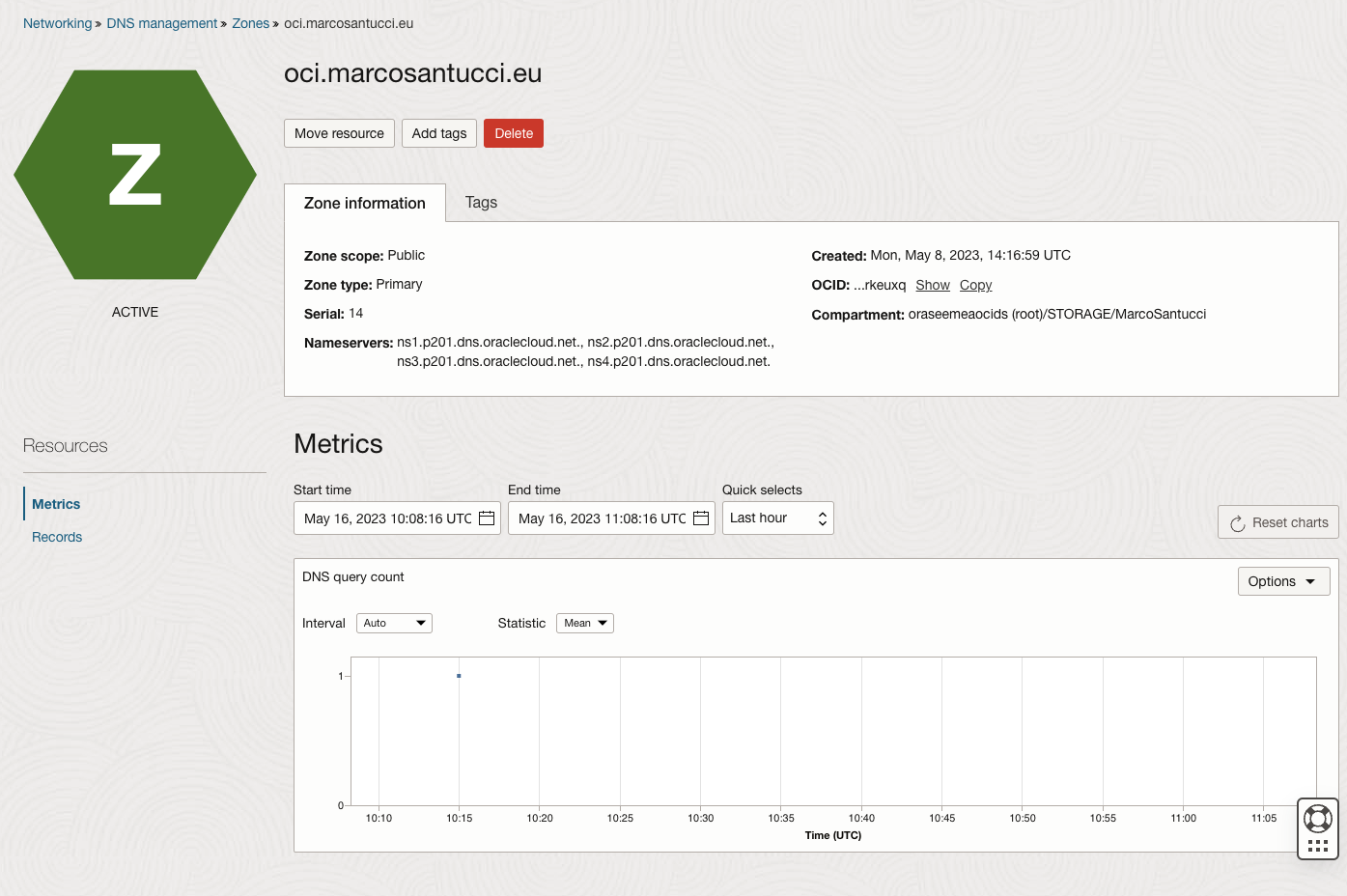The image size is (1347, 896).
Task: Open the Start time calendar picker
Action: [486, 518]
